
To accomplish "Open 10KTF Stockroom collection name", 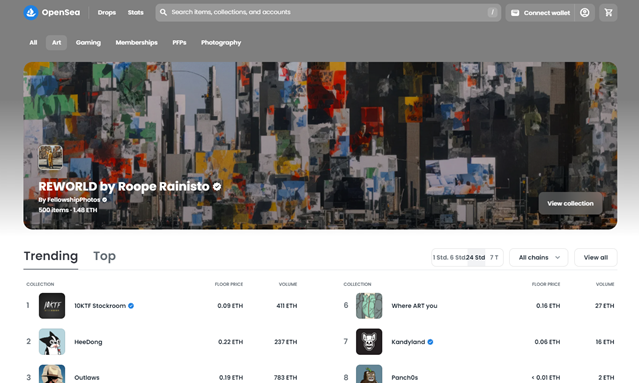I will (100, 306).
